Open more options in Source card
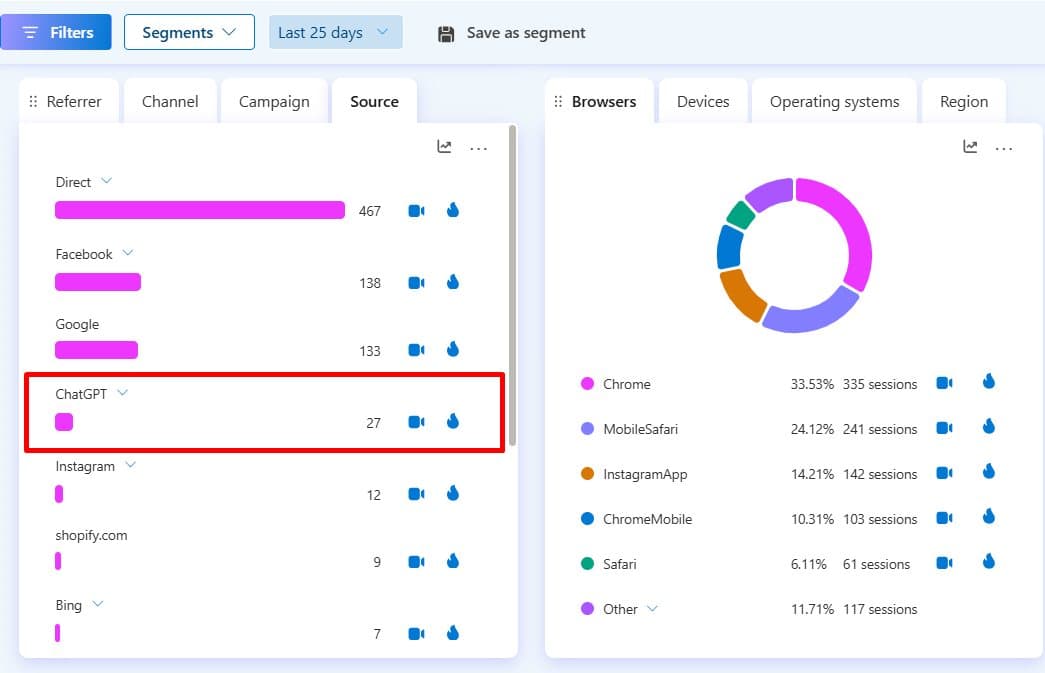The image size is (1045, 673). (479, 149)
